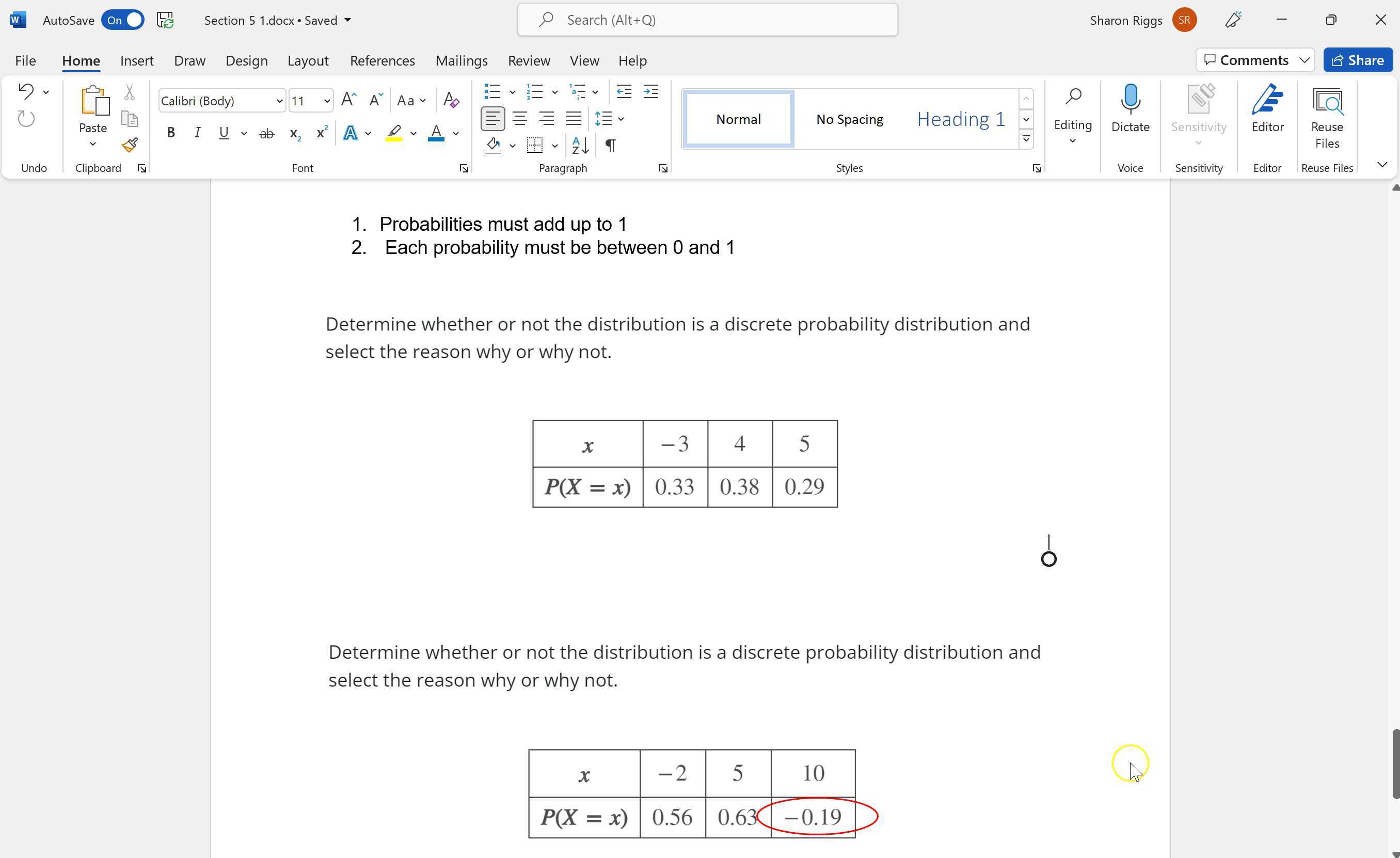The image size is (1400, 858).
Task: Toggle Italic formatting
Action: tap(197, 133)
